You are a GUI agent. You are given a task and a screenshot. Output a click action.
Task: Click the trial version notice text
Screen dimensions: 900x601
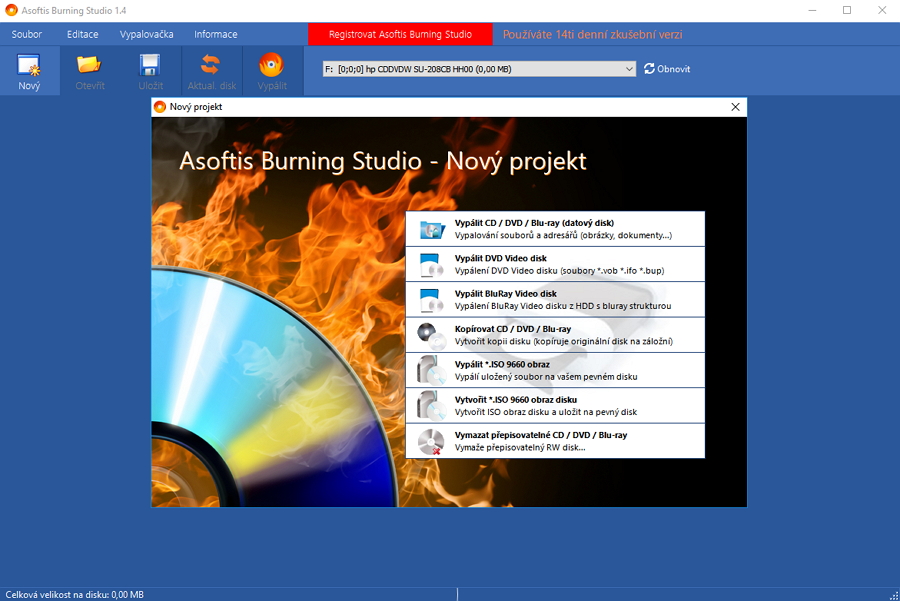(x=592, y=34)
